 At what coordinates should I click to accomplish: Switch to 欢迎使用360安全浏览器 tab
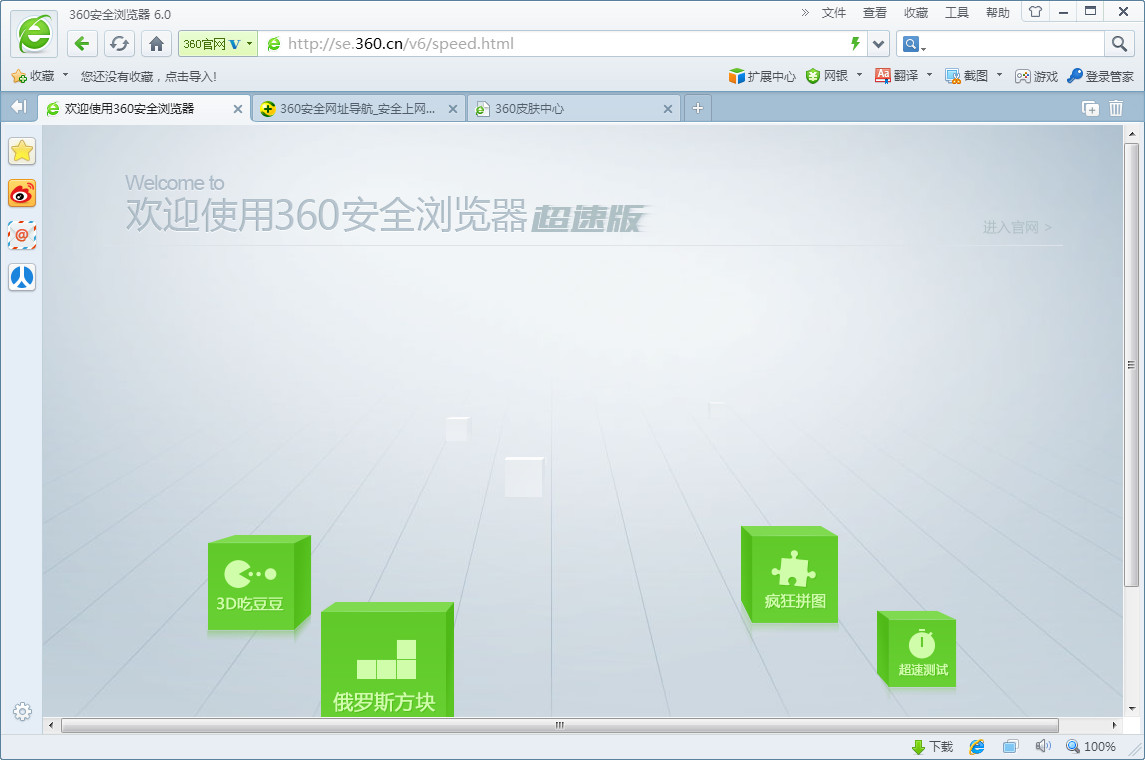pyautogui.click(x=143, y=109)
